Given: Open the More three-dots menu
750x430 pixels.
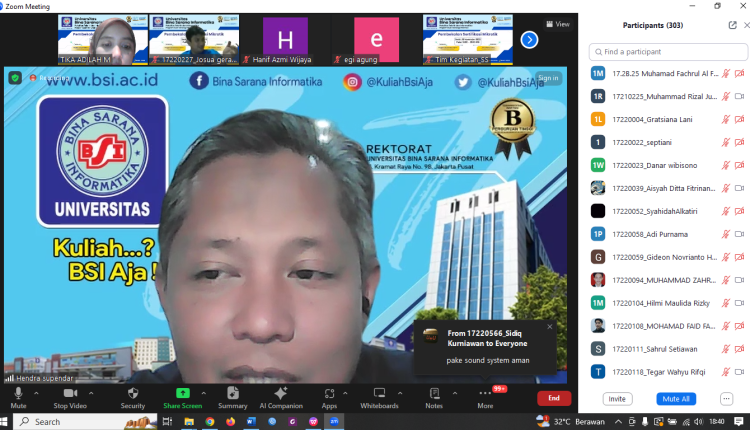Looking at the screenshot, I should point(485,393).
